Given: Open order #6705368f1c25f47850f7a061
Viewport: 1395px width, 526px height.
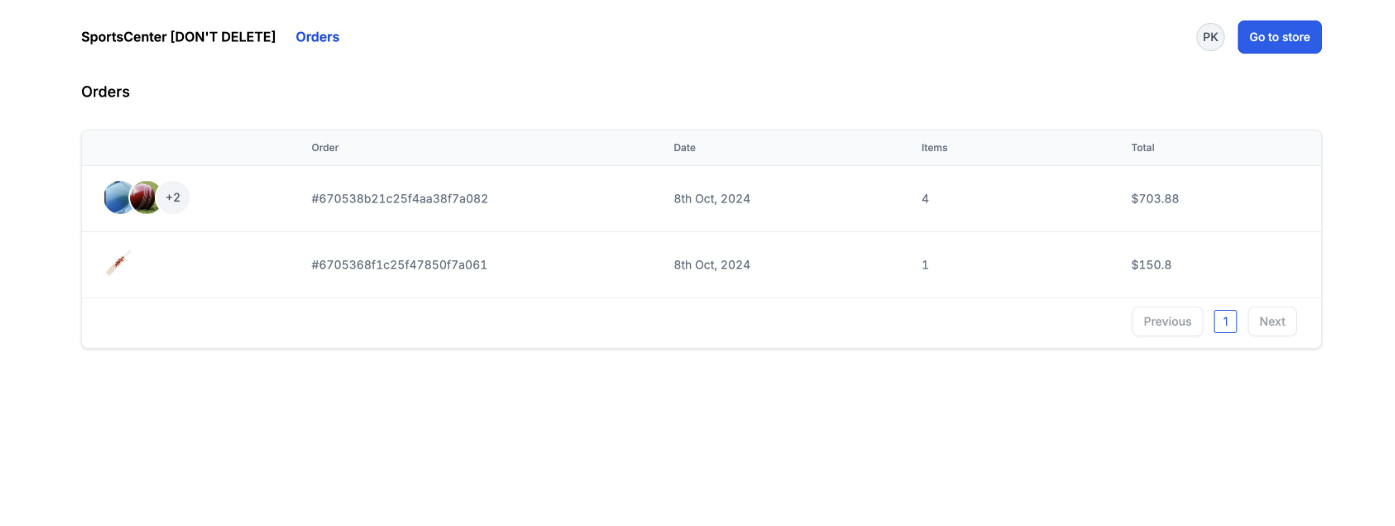Looking at the screenshot, I should point(399,265).
